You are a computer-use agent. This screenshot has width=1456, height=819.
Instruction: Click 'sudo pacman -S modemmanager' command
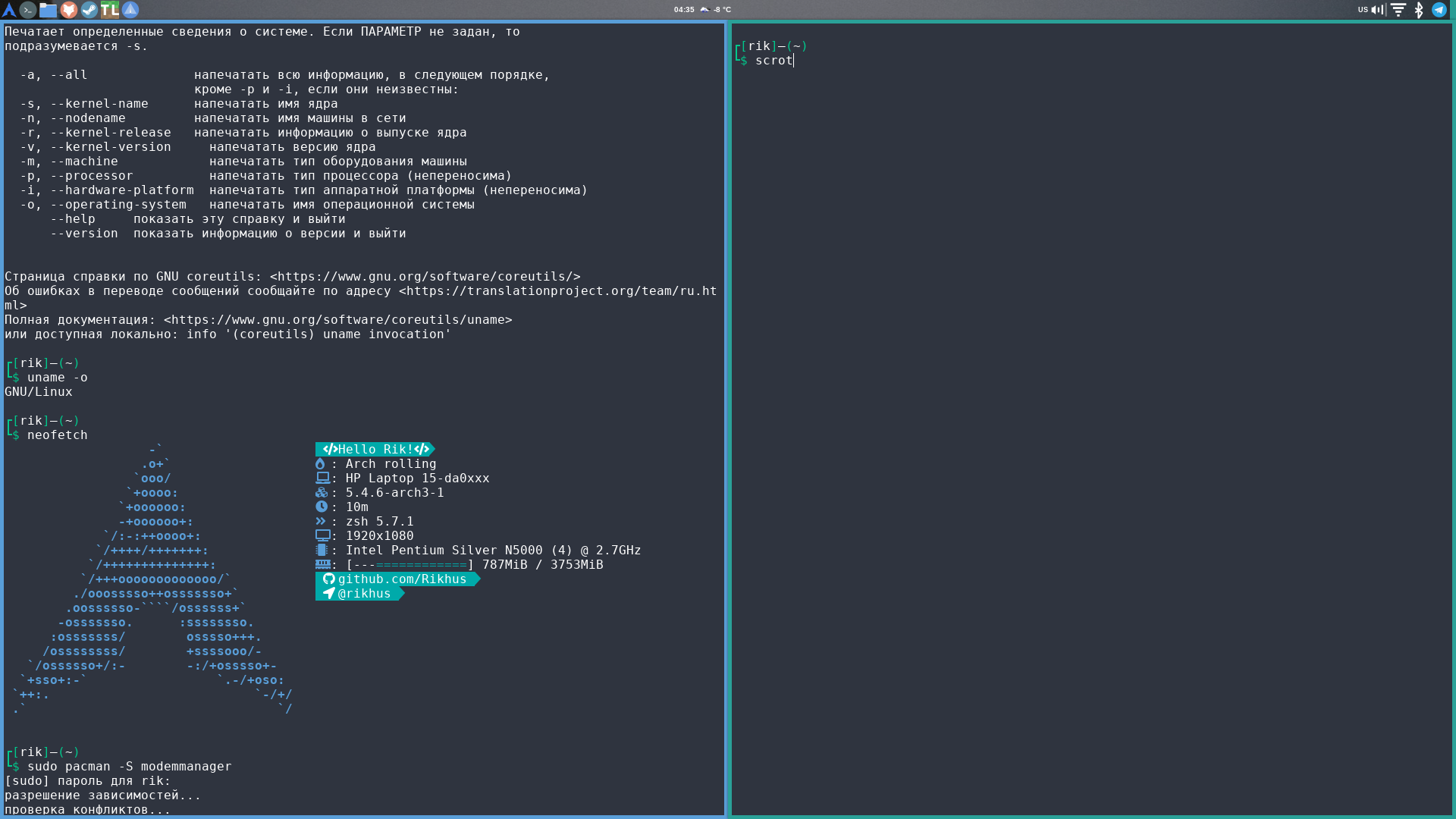[x=130, y=766]
